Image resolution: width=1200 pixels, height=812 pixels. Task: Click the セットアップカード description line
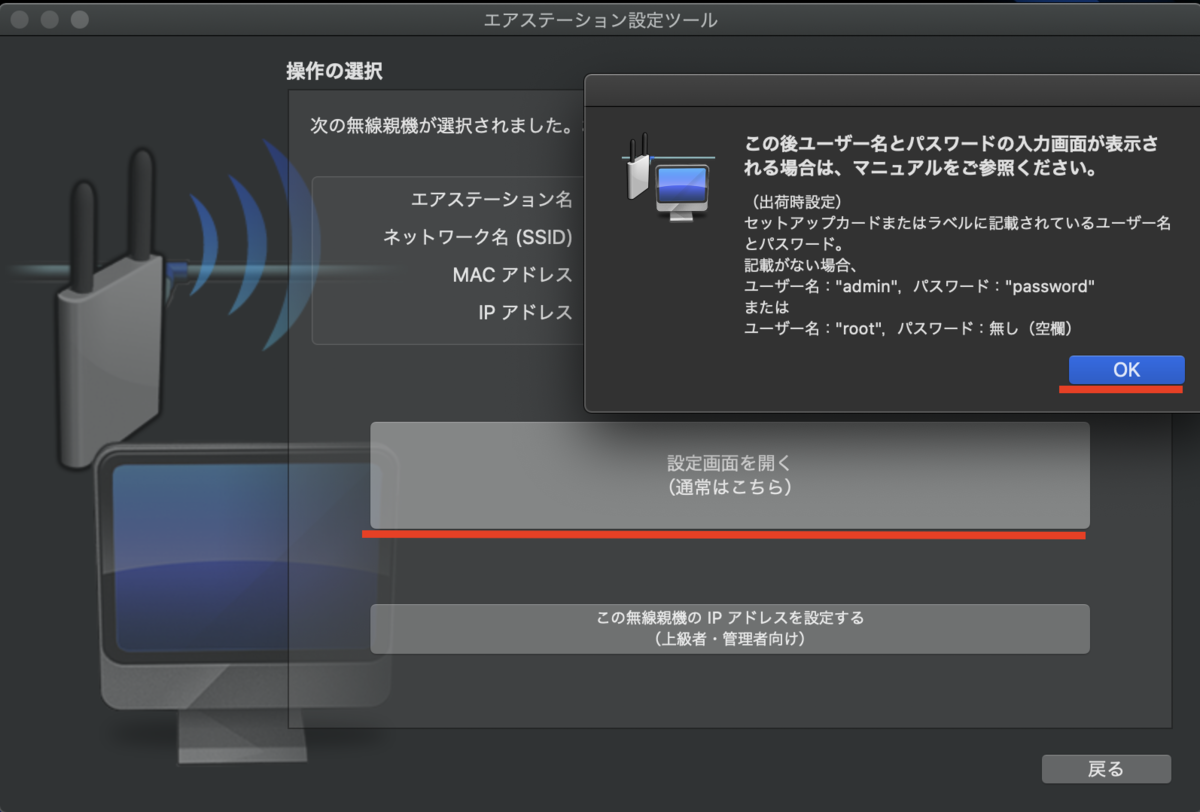point(958,233)
